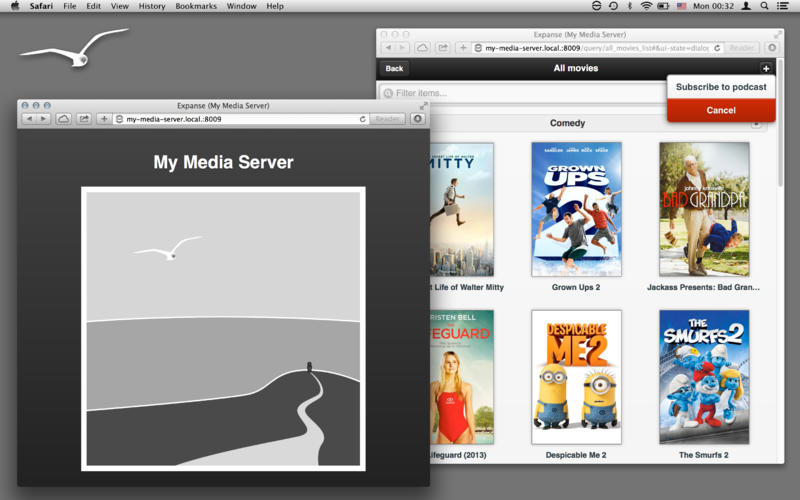Click the My Media Server heading
Image resolution: width=800 pixels, height=500 pixels.
click(x=223, y=162)
